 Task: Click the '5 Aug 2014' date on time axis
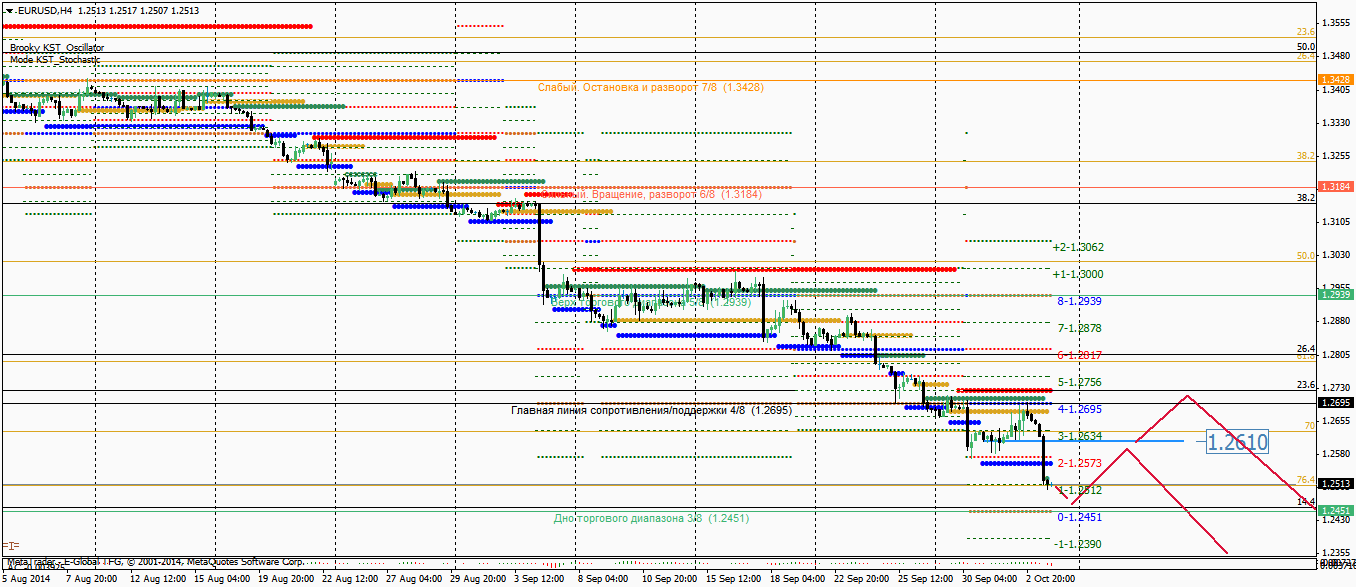point(26,579)
